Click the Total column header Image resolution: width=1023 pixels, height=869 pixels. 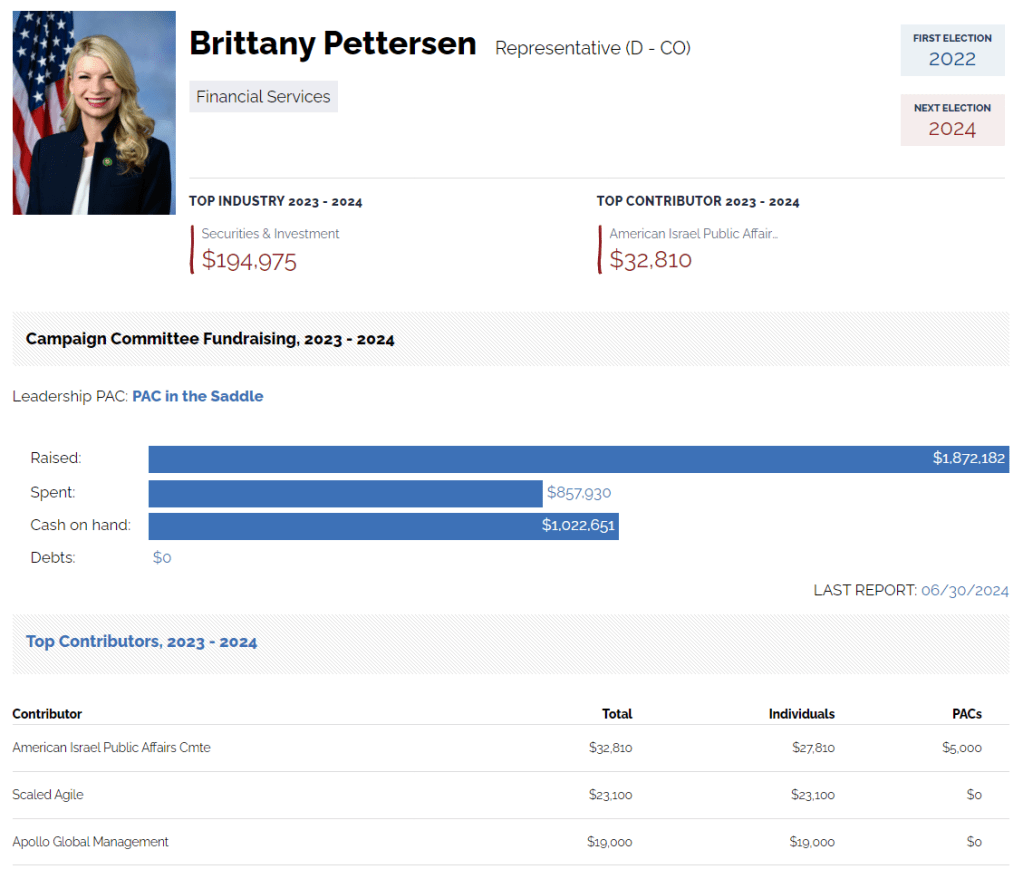pos(617,714)
